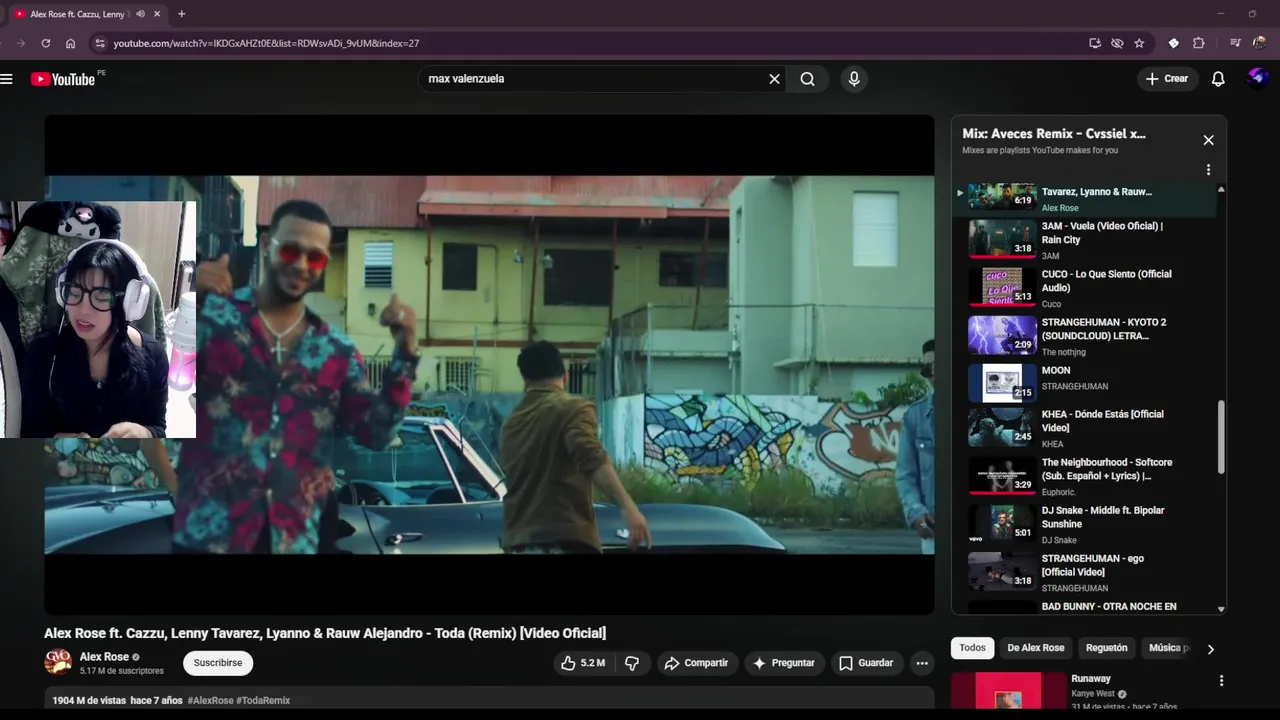
Task: Open more actions three-dot menu under video
Action: (922, 663)
